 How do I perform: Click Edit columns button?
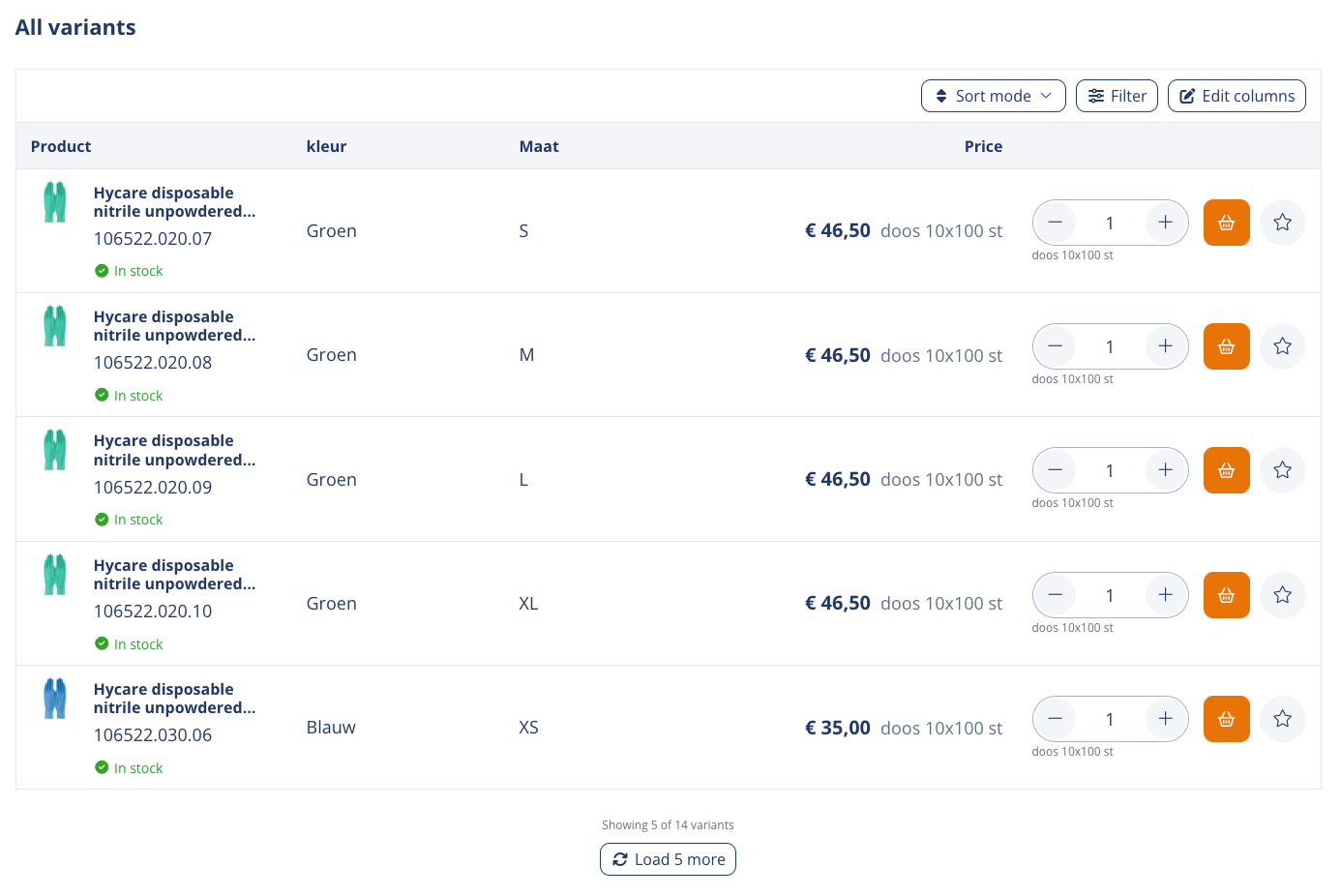coord(1237,96)
